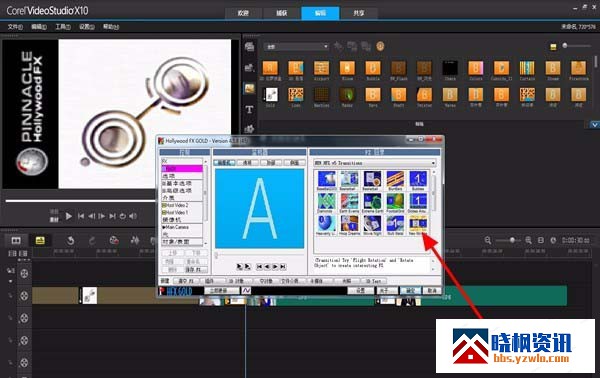Image resolution: width=600 pixels, height=378 pixels.
Task: Expand the HFX Transitions album dropdown
Action: (x=375, y=163)
